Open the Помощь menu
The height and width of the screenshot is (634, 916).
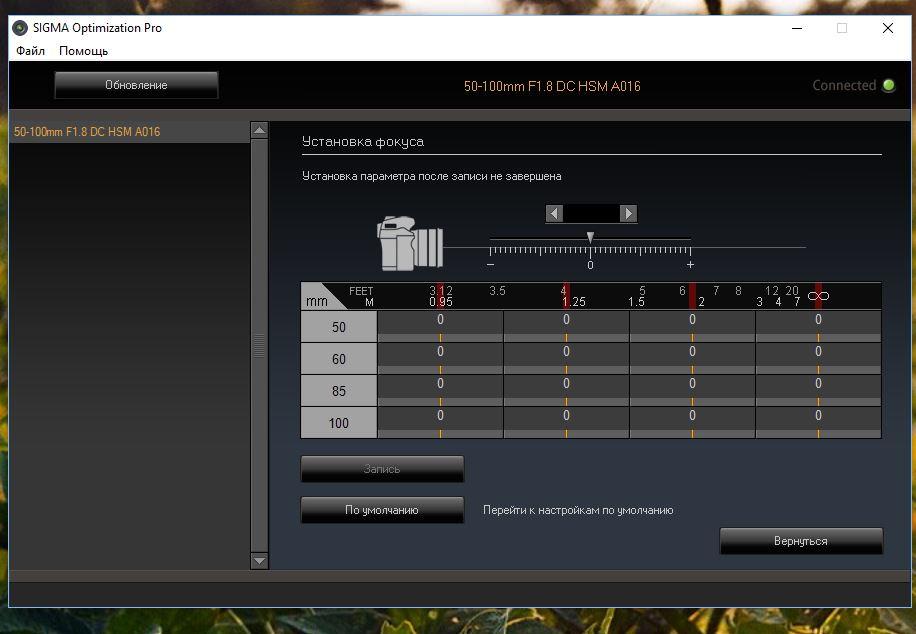pos(84,51)
